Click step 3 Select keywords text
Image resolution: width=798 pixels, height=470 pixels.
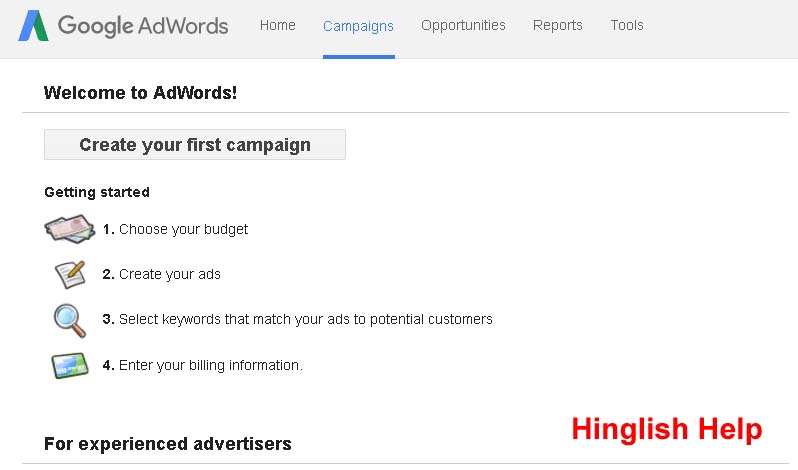(x=298, y=320)
